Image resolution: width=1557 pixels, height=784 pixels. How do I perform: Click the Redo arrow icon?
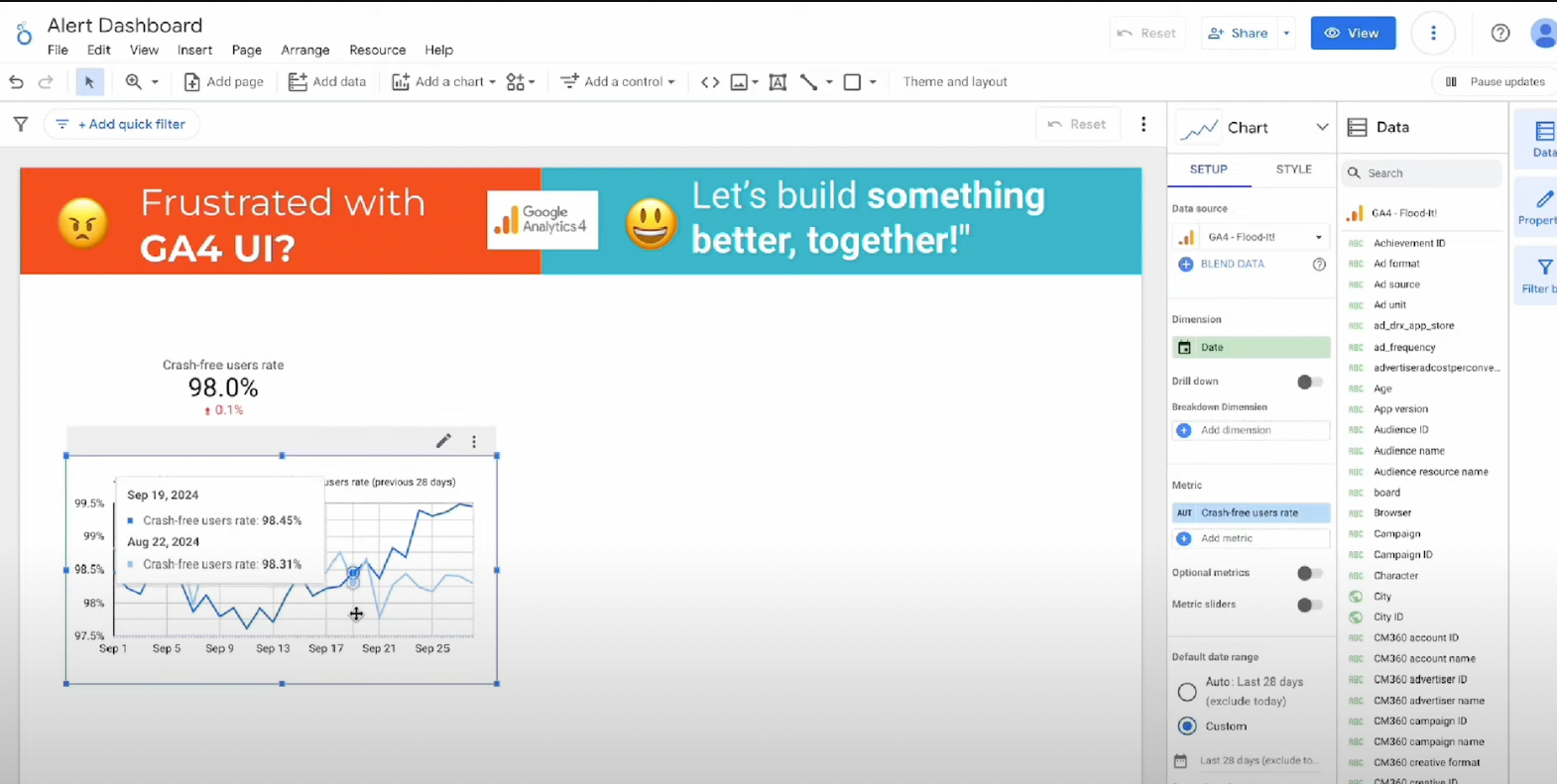coord(46,82)
